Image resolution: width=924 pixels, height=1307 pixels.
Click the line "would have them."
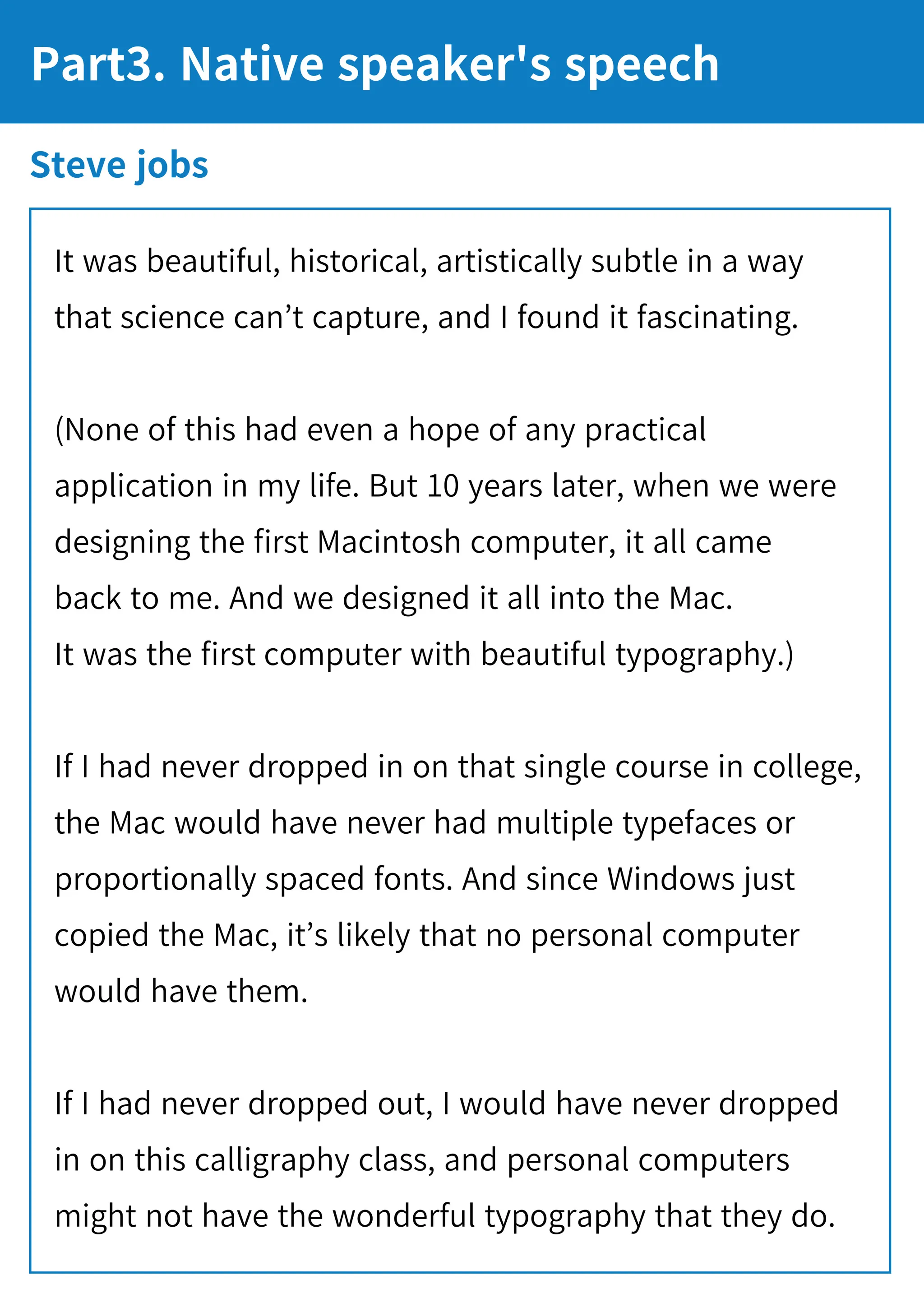click(x=181, y=992)
